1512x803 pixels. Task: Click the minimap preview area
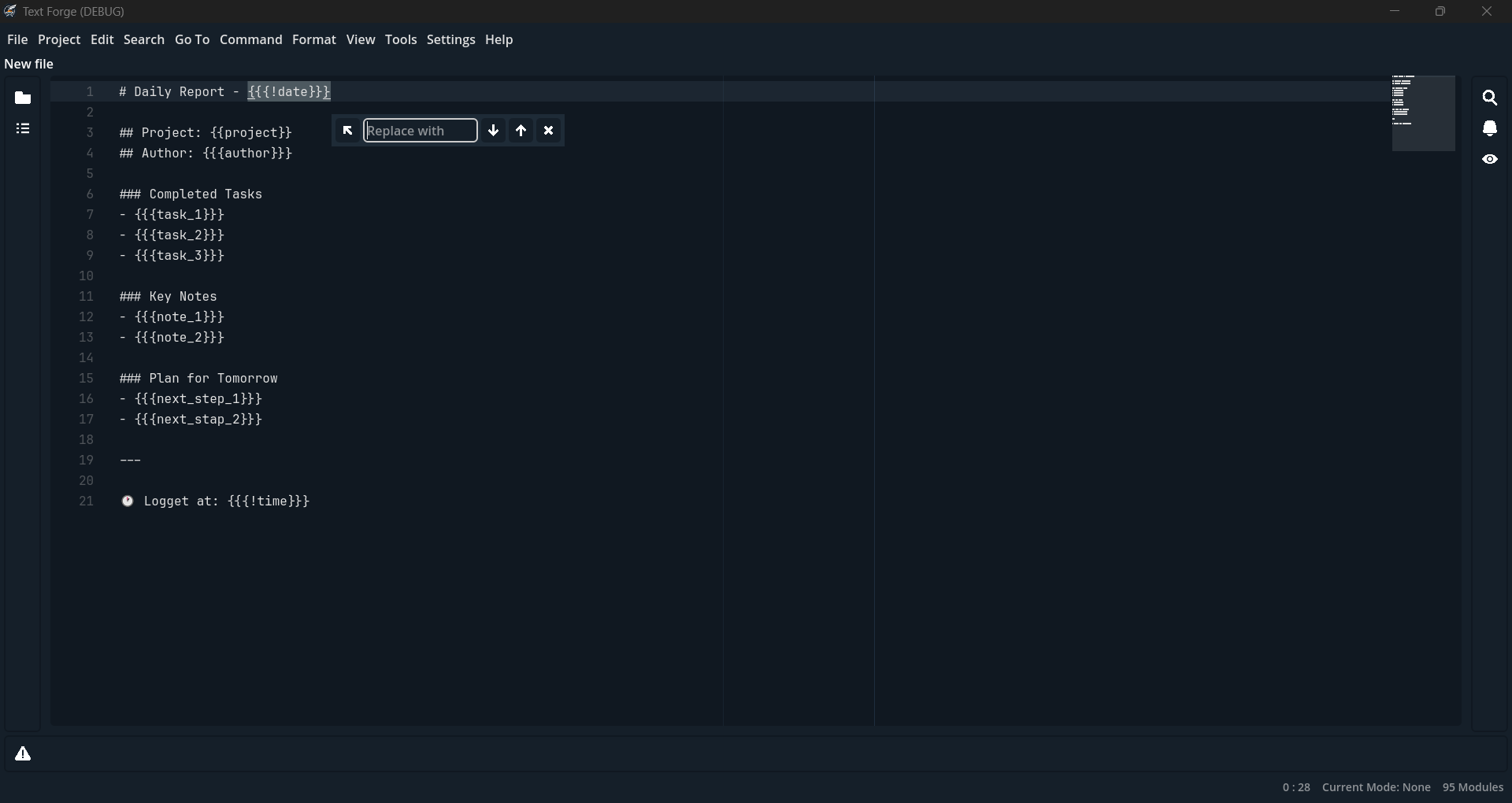[x=1422, y=113]
